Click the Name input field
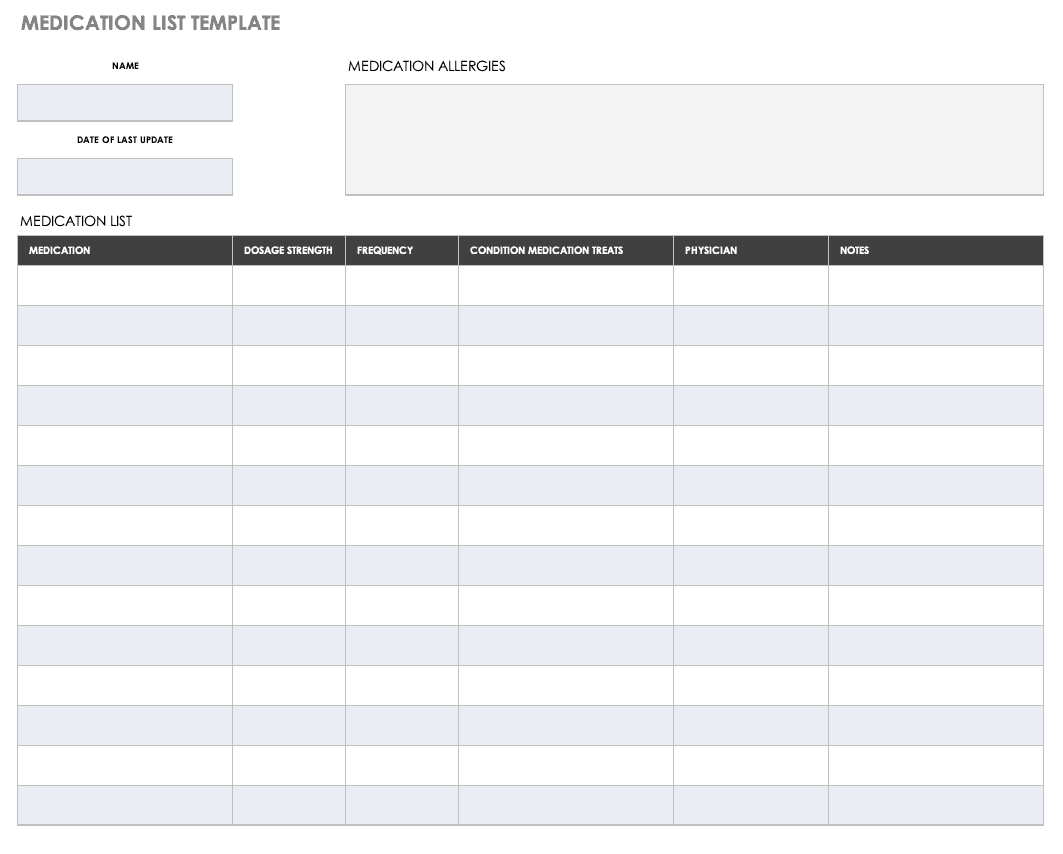The height and width of the screenshot is (854, 1063). tap(124, 102)
